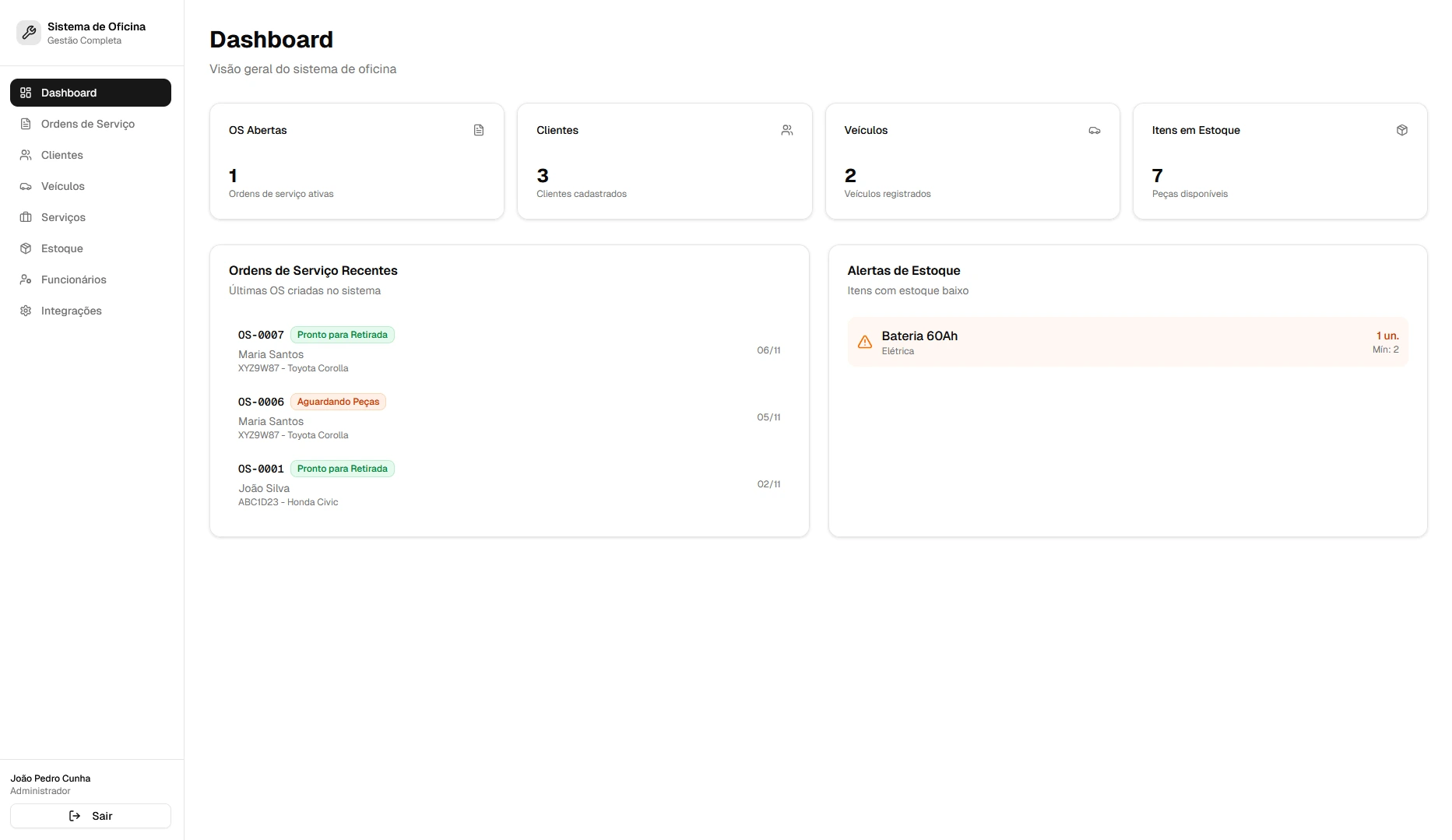Open the Veículos sidebar section
The image size is (1452, 840).
(x=63, y=186)
